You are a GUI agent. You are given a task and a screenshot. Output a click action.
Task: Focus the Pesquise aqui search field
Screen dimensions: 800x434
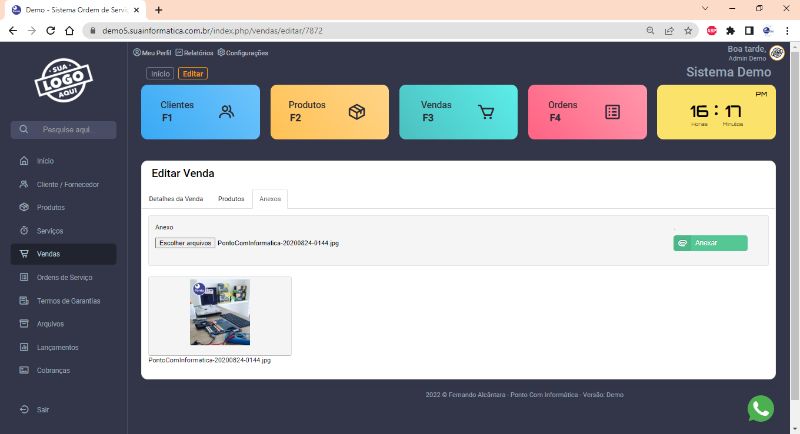click(x=75, y=130)
